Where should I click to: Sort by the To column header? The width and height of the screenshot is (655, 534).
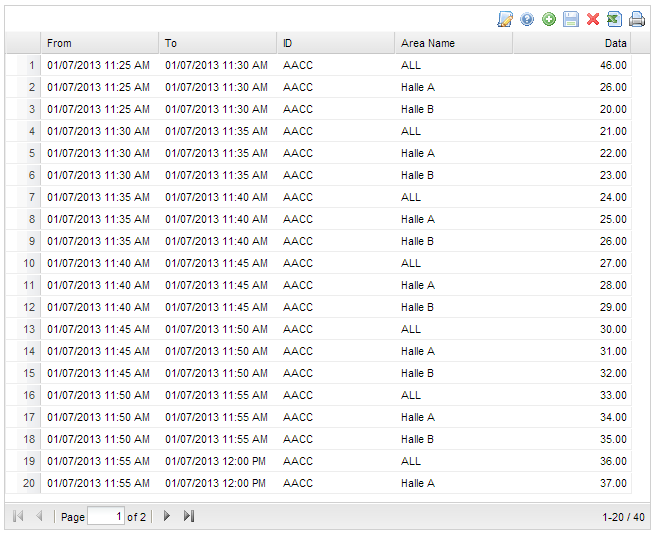[218, 43]
